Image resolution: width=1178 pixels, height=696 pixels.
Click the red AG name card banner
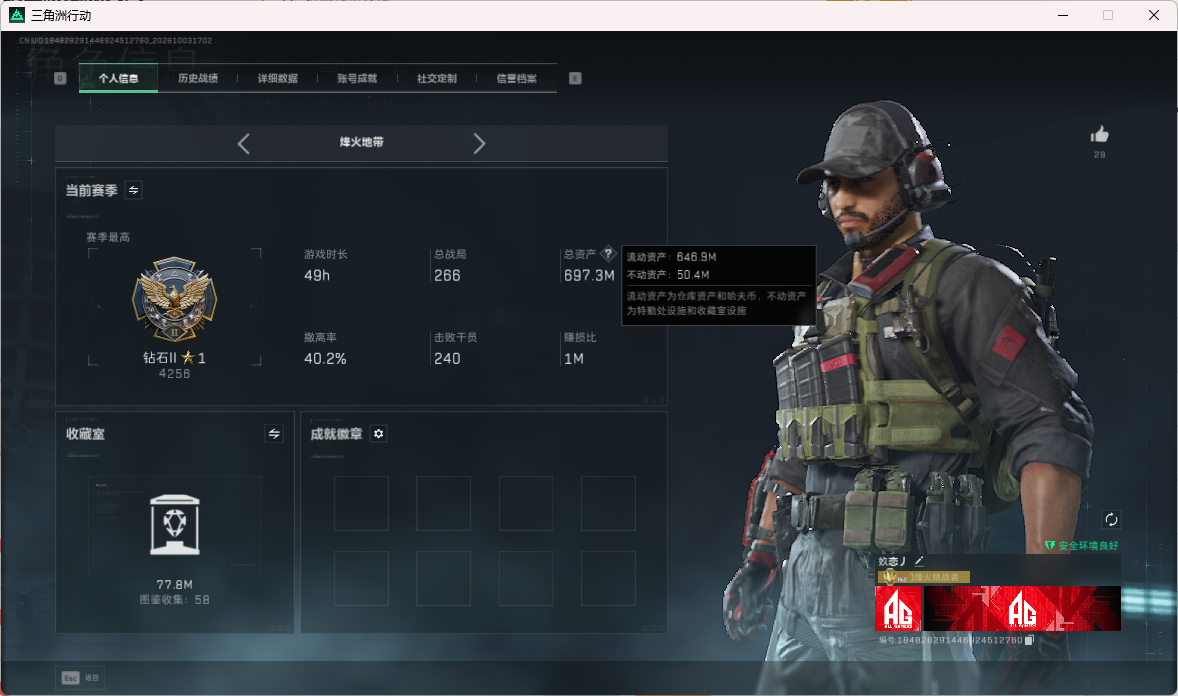pyautogui.click(x=1022, y=608)
